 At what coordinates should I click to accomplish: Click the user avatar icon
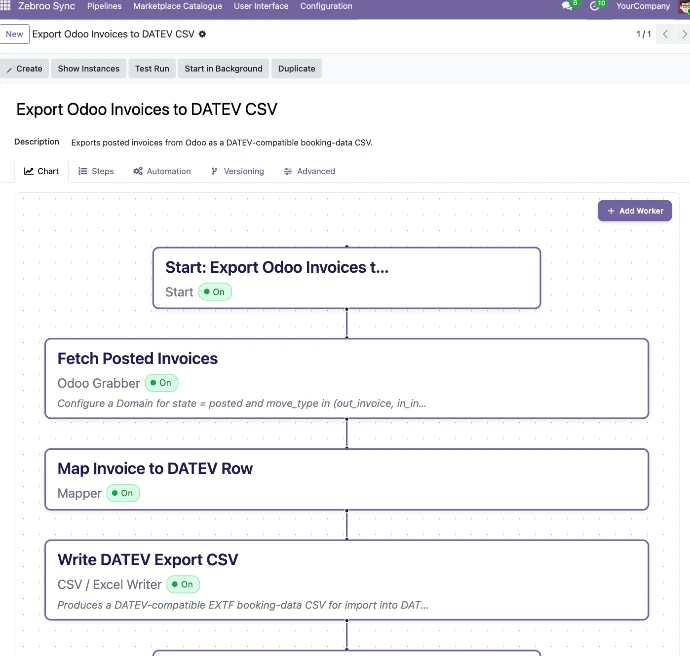point(685,7)
